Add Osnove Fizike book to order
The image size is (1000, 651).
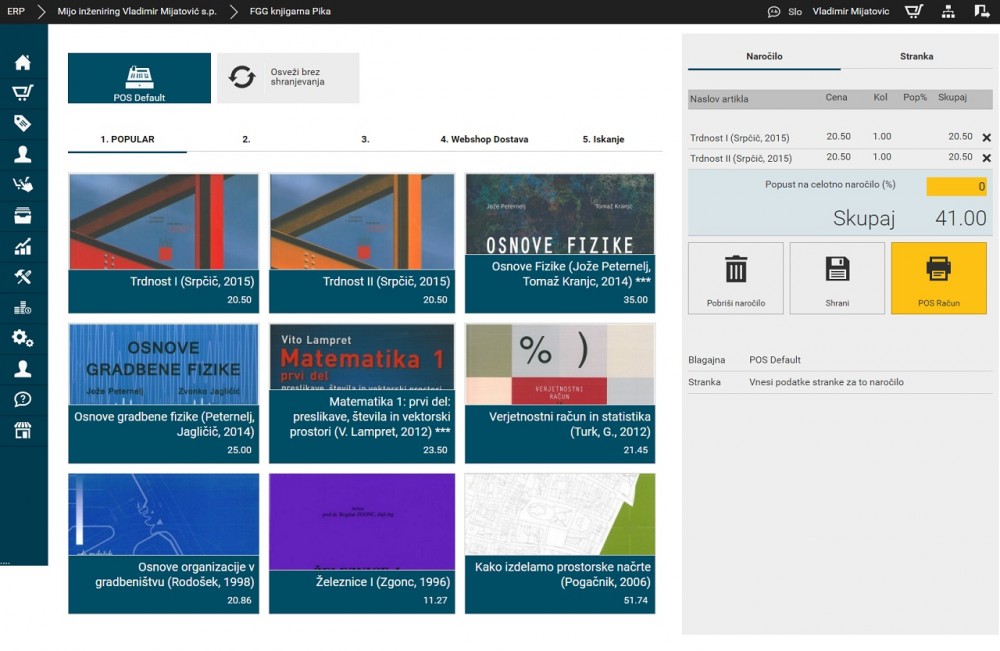click(x=560, y=243)
